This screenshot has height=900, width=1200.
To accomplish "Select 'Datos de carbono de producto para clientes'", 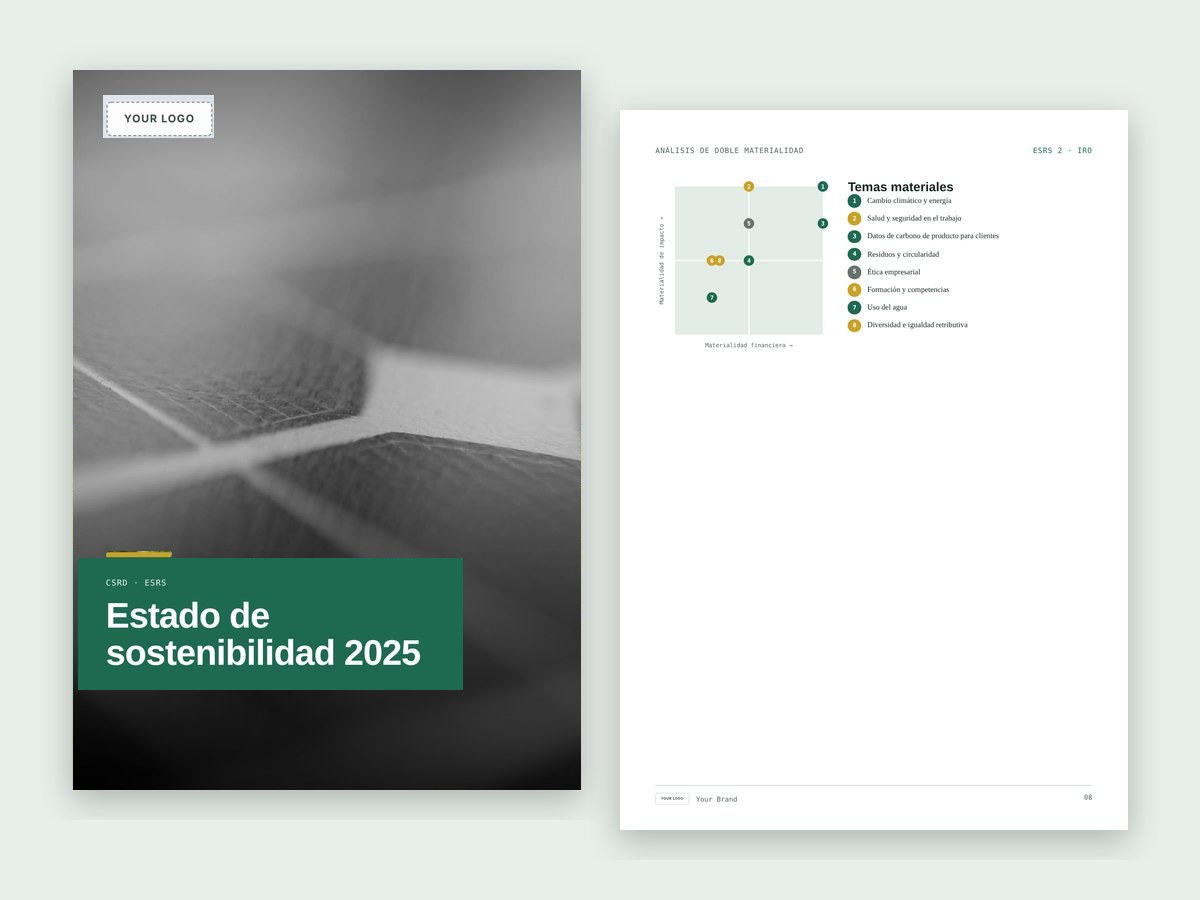I will [933, 237].
